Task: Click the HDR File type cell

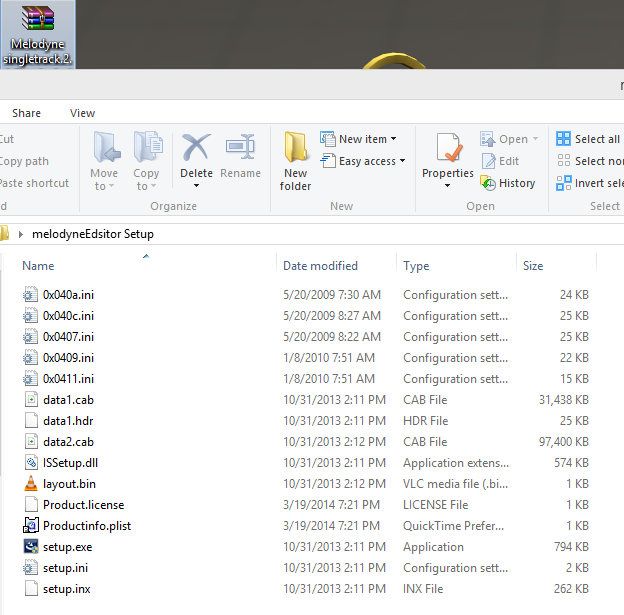Action: [425, 421]
